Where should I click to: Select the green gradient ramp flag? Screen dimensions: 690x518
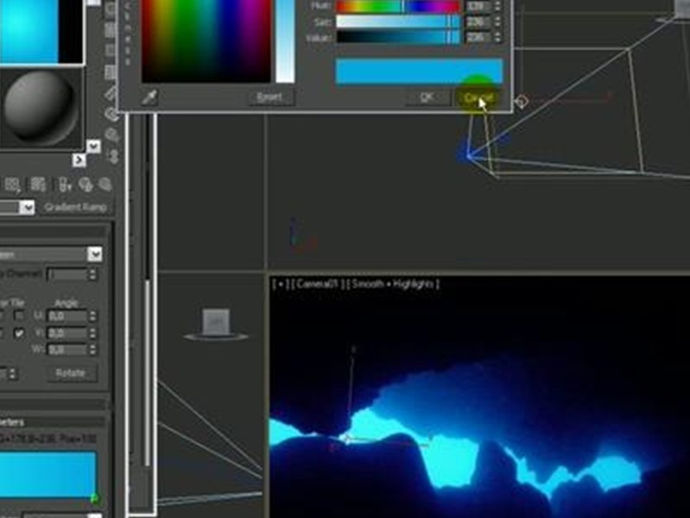pyautogui.click(x=94, y=499)
